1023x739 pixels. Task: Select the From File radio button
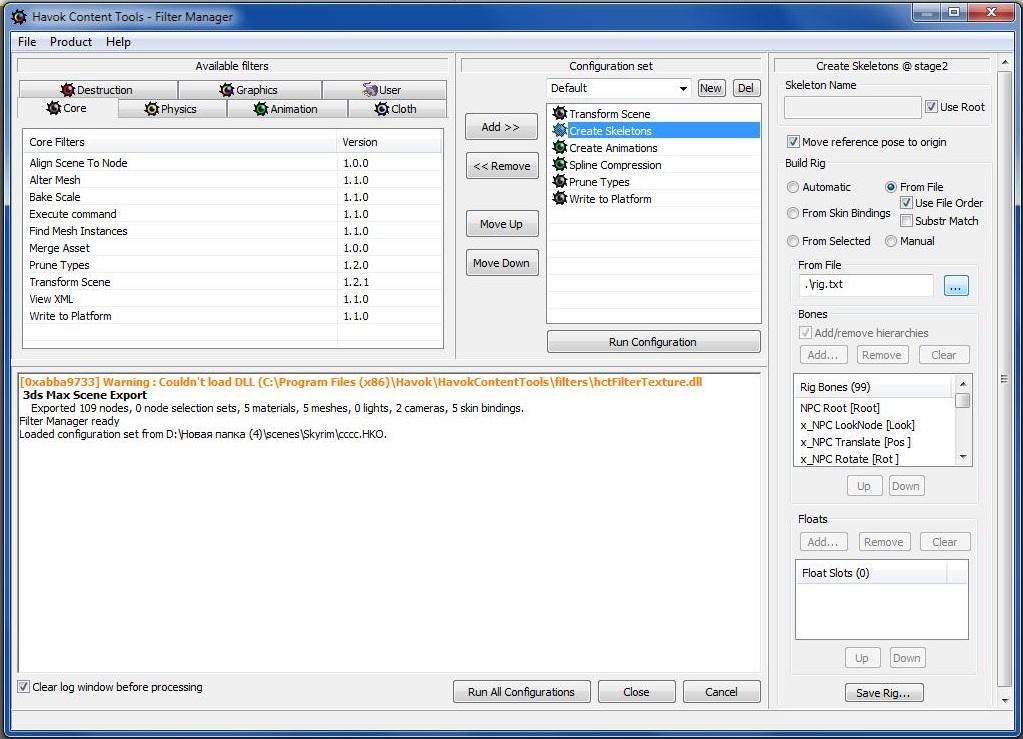tap(891, 187)
